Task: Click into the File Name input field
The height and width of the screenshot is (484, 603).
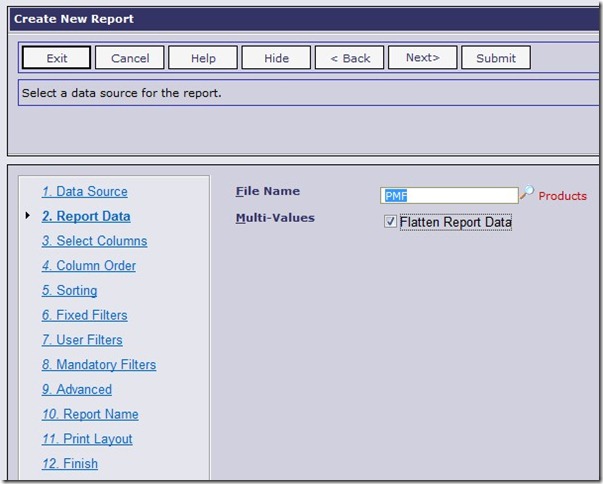Action: (449, 196)
